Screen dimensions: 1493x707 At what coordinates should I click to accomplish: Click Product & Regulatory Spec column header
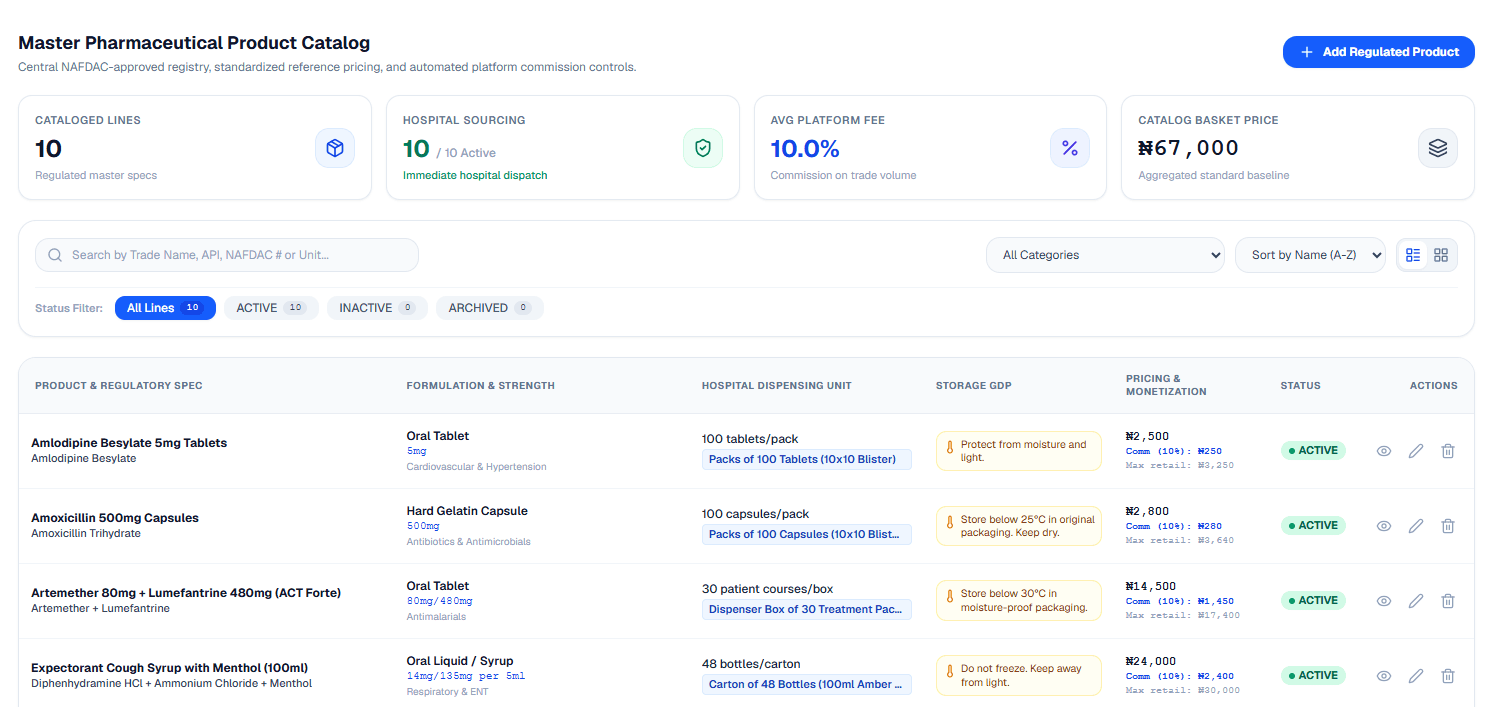pos(119,386)
